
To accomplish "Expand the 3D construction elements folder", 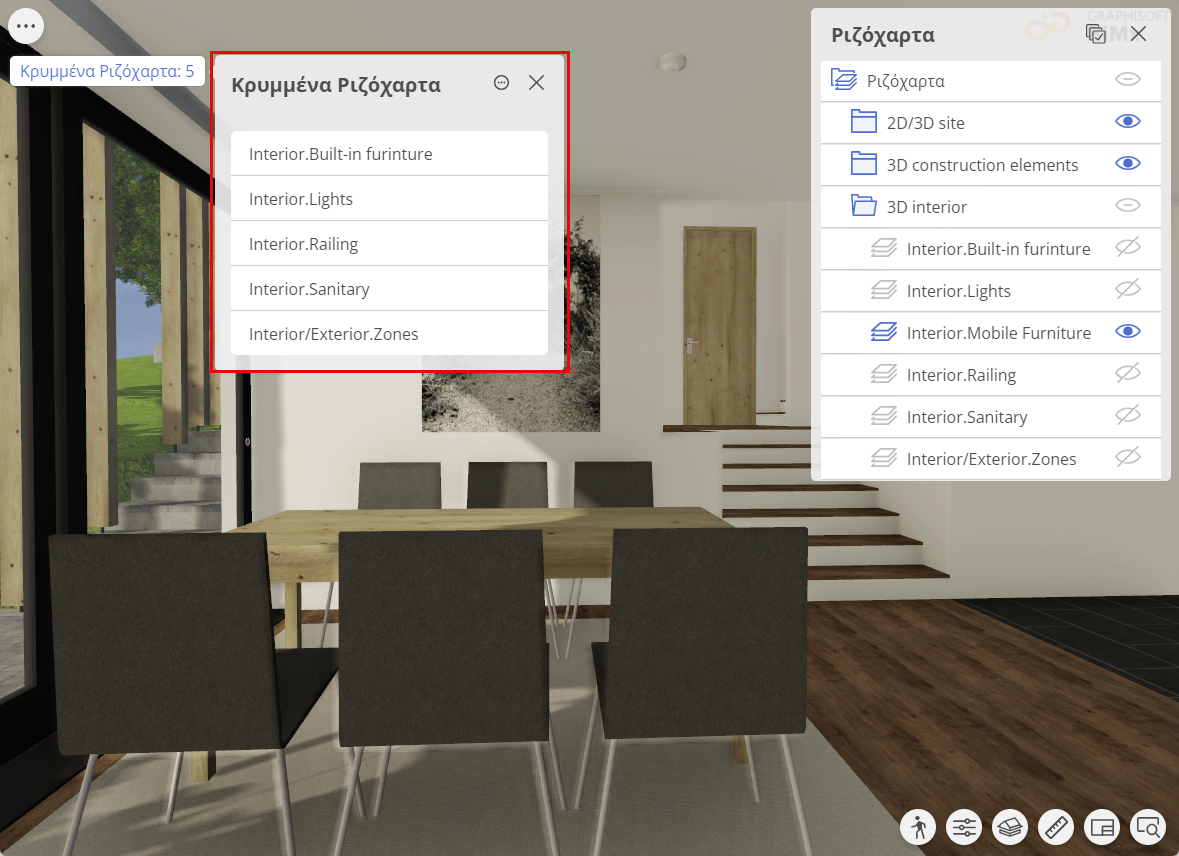I will point(863,164).
